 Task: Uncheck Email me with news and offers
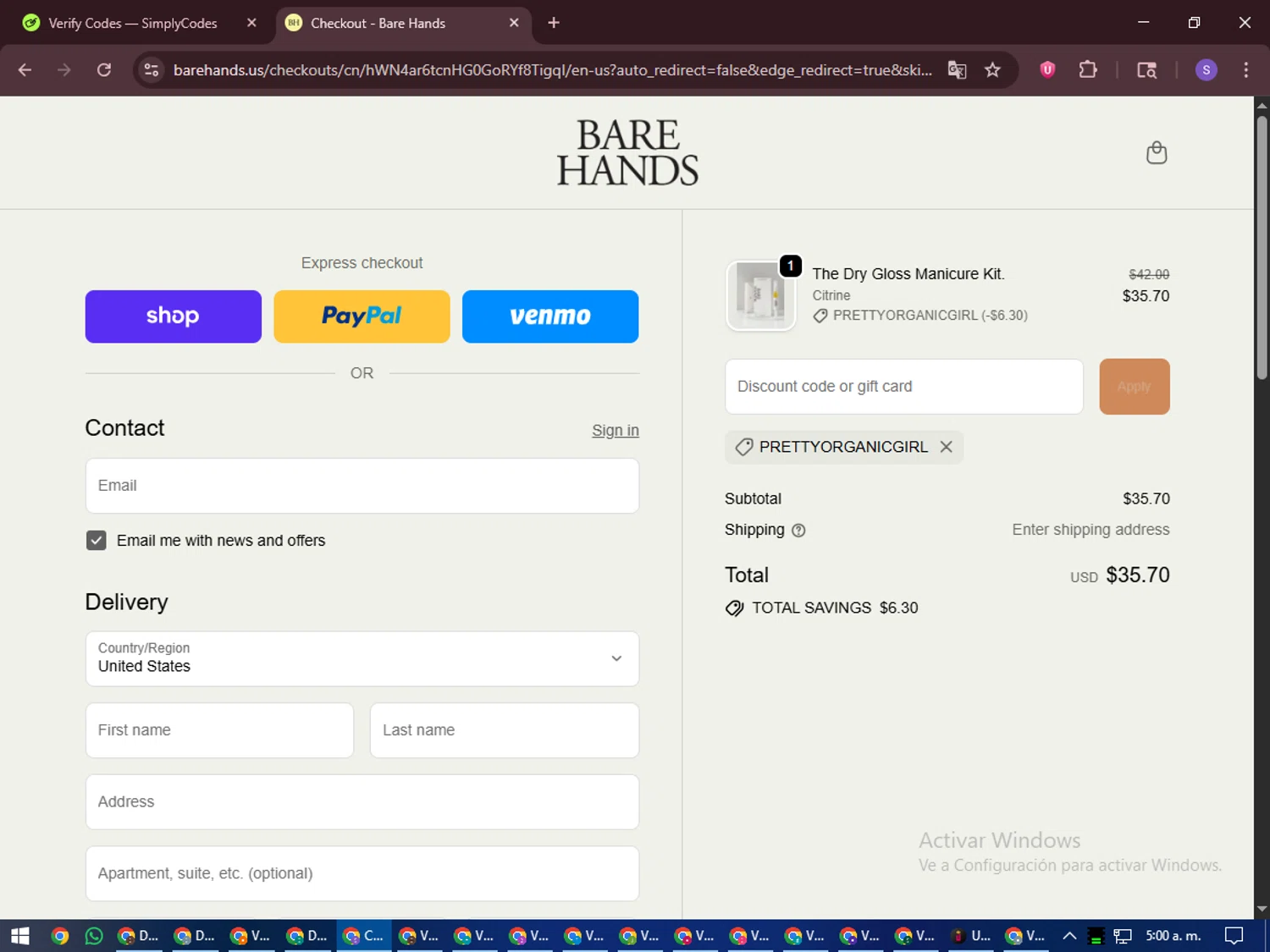(x=97, y=541)
